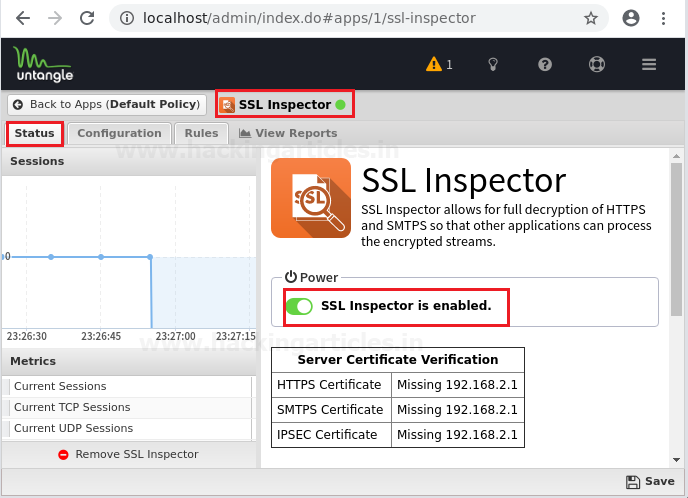
Task: Open the lightbulb suggestions icon
Action: click(x=493, y=64)
